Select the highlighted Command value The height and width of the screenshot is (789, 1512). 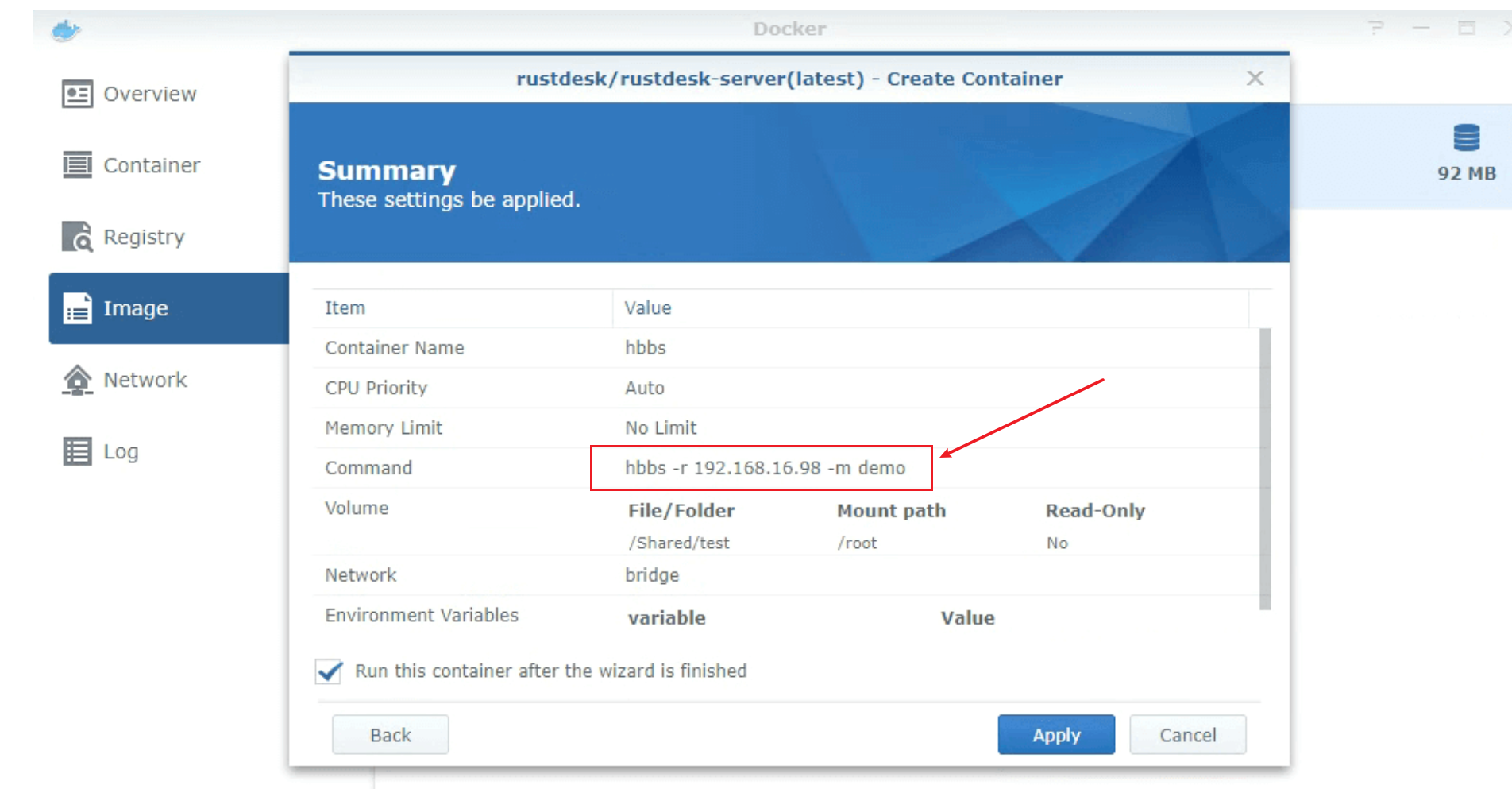pyautogui.click(x=764, y=468)
